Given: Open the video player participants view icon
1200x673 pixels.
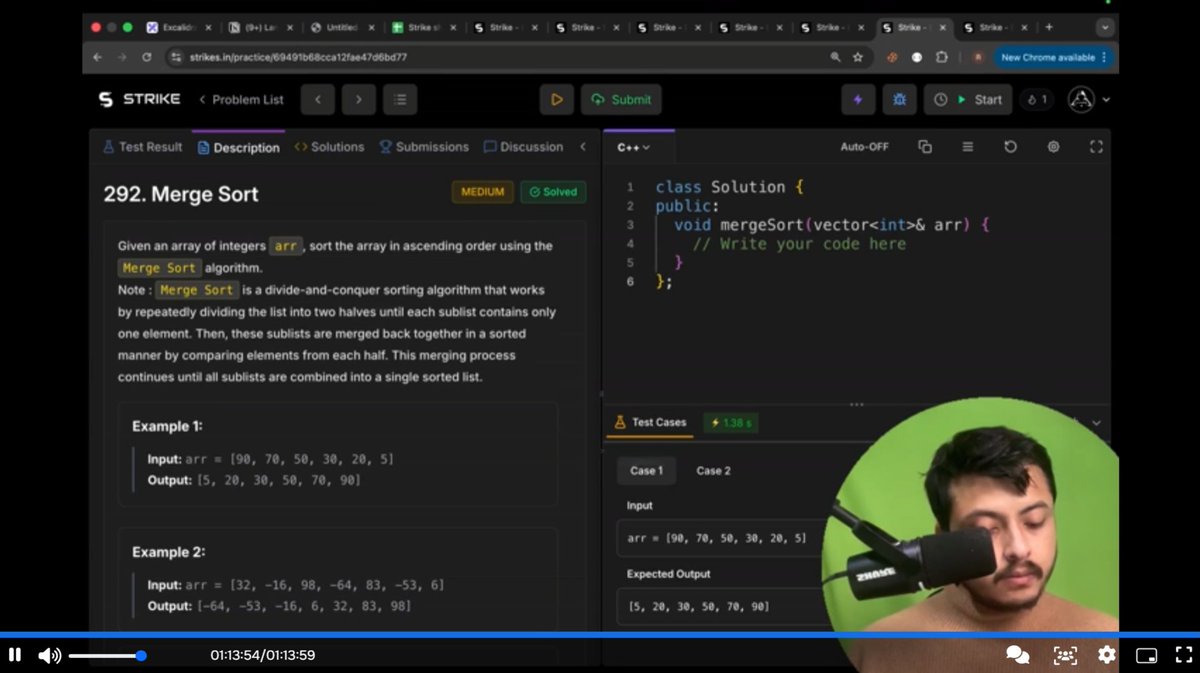Looking at the screenshot, I should point(1066,655).
